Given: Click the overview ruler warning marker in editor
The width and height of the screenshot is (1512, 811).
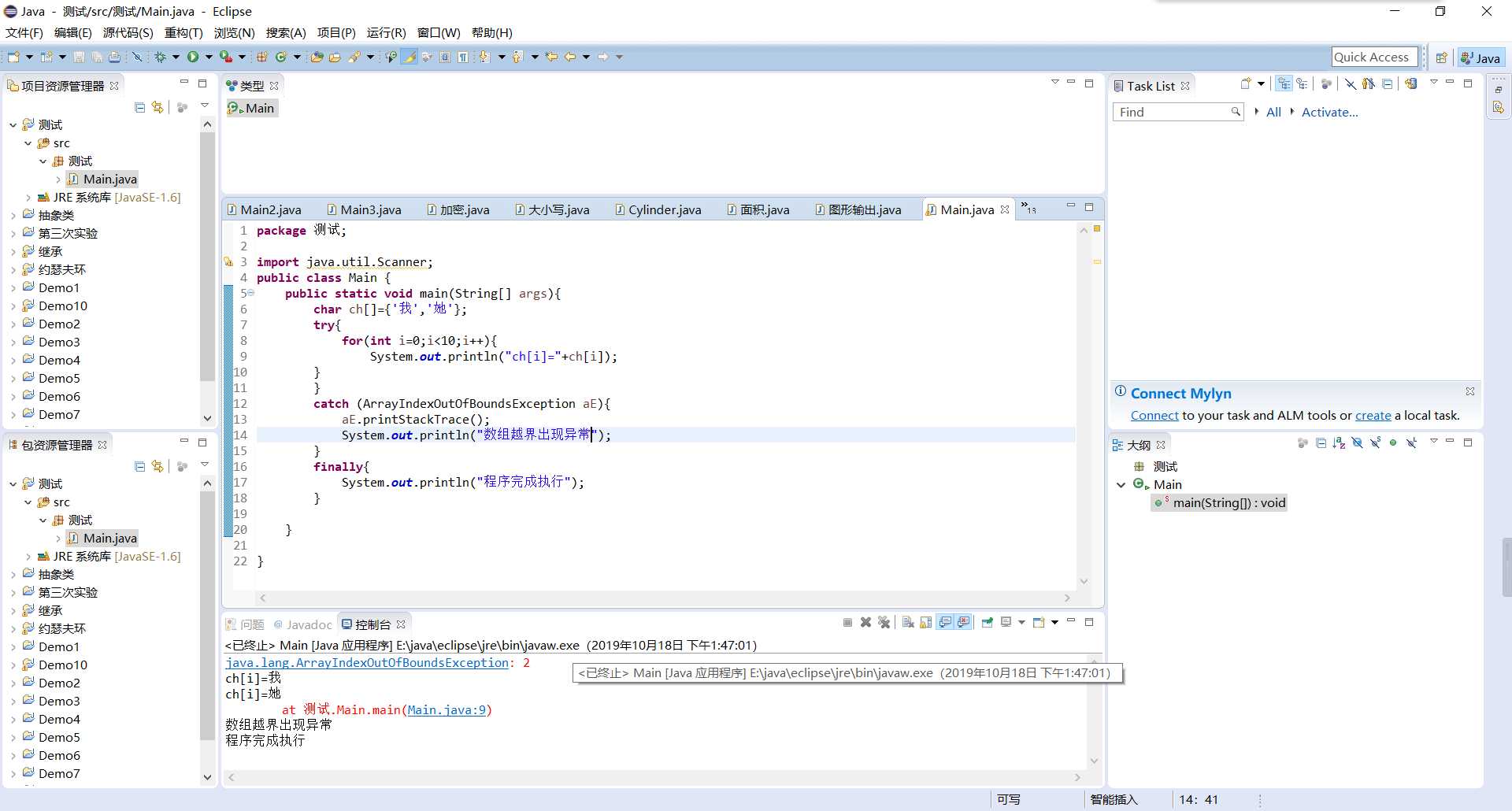Looking at the screenshot, I should [x=1096, y=261].
